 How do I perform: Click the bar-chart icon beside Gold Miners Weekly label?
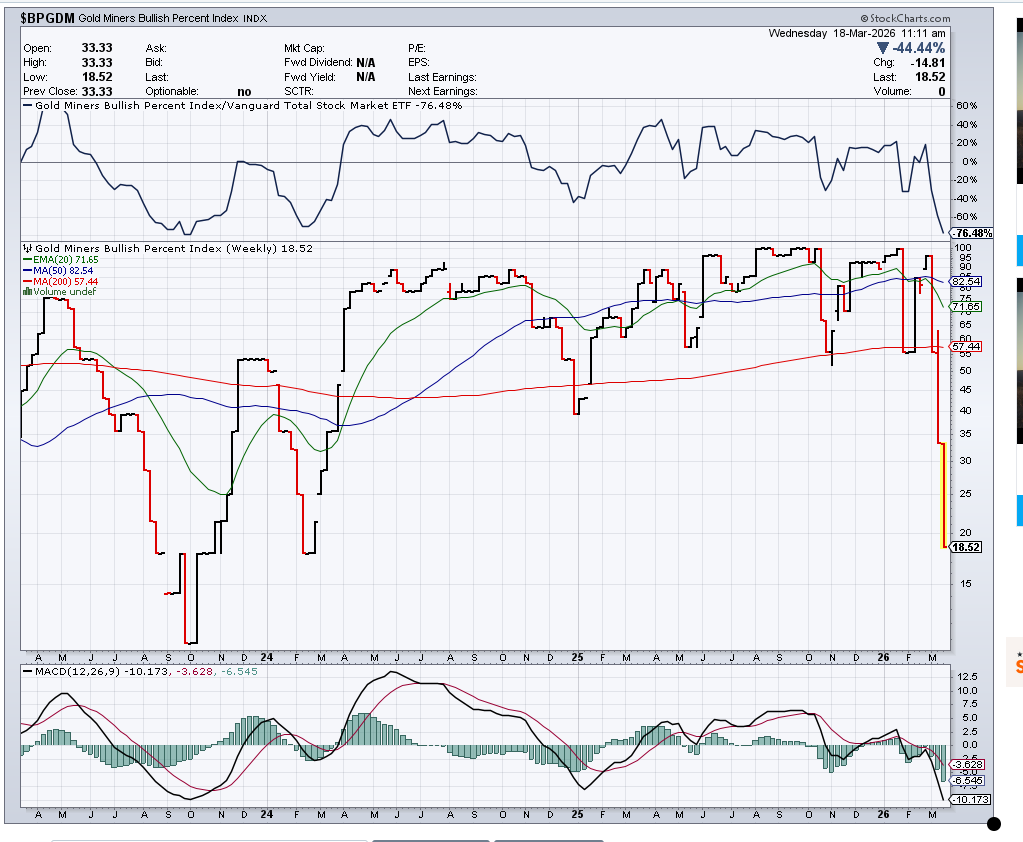(28, 248)
